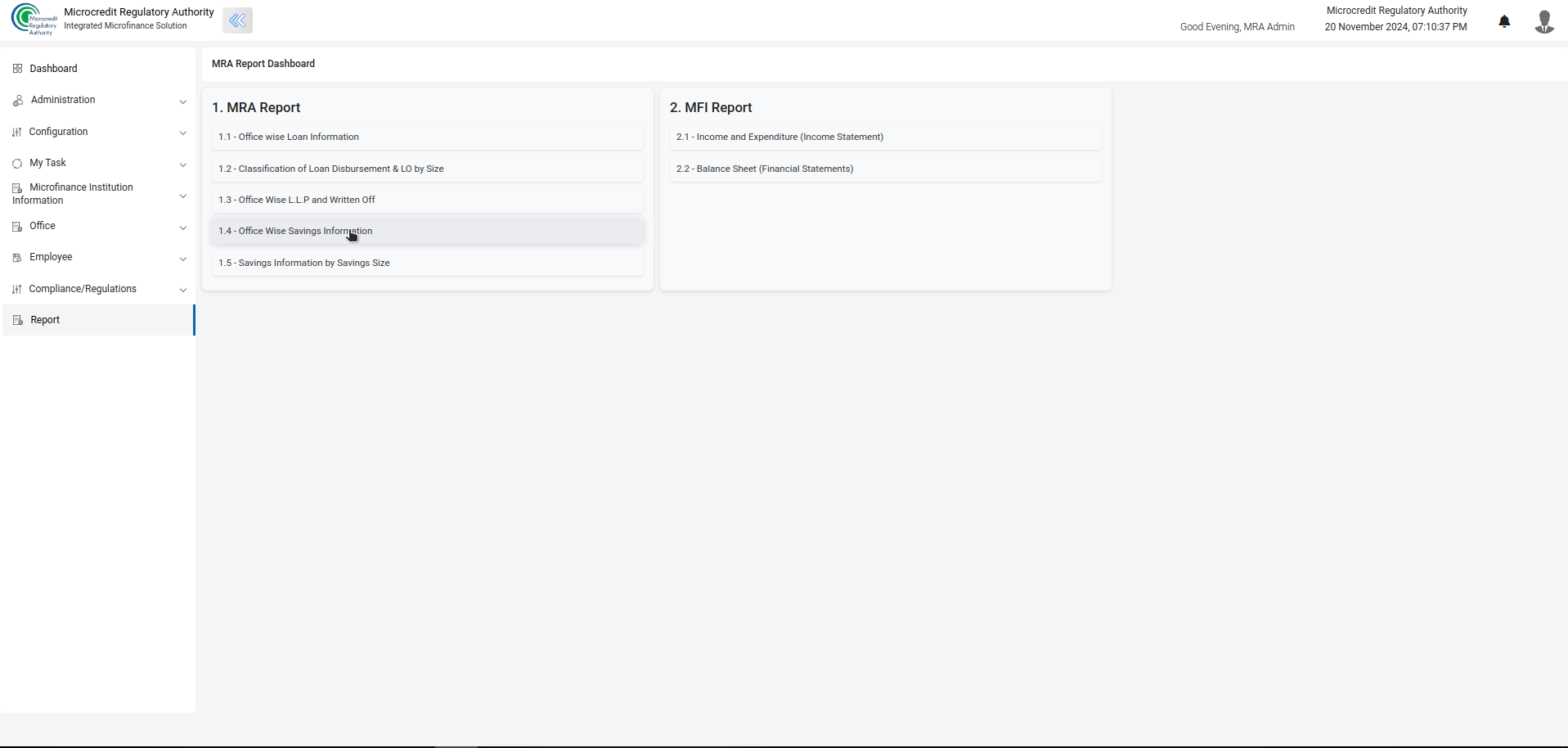
Task: Click the '2. MFI Report' heading
Action: (x=711, y=107)
